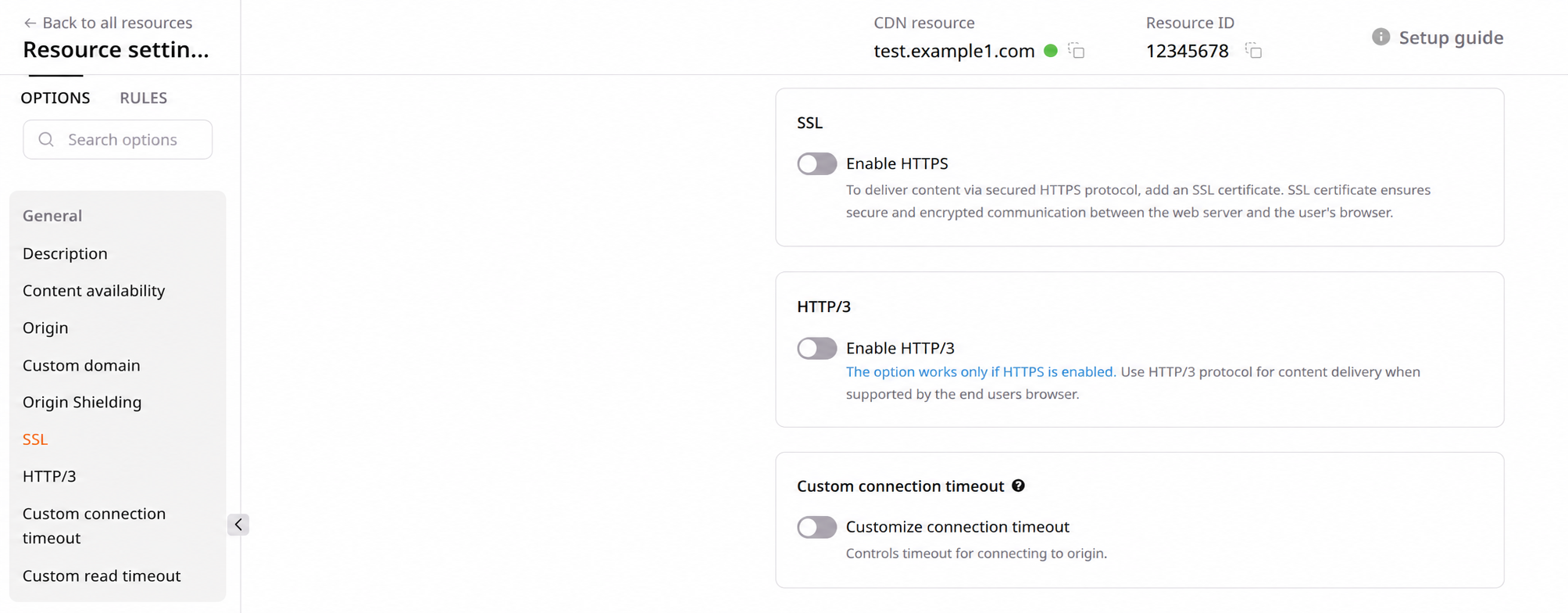The image size is (1568, 613).
Task: Copy the CDN resource domain name
Action: [1077, 51]
